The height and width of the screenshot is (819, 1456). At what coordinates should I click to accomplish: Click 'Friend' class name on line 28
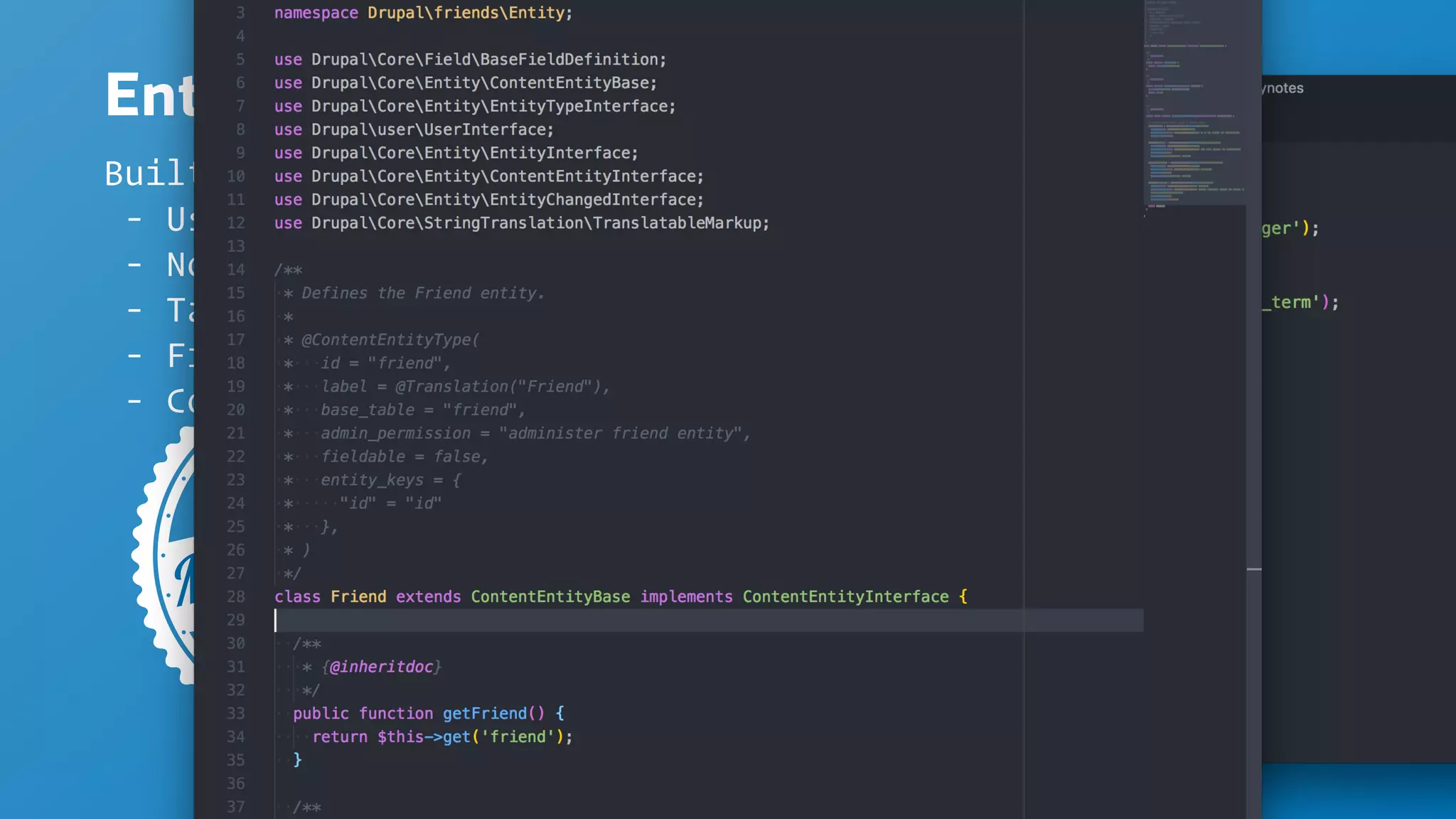tap(358, 596)
